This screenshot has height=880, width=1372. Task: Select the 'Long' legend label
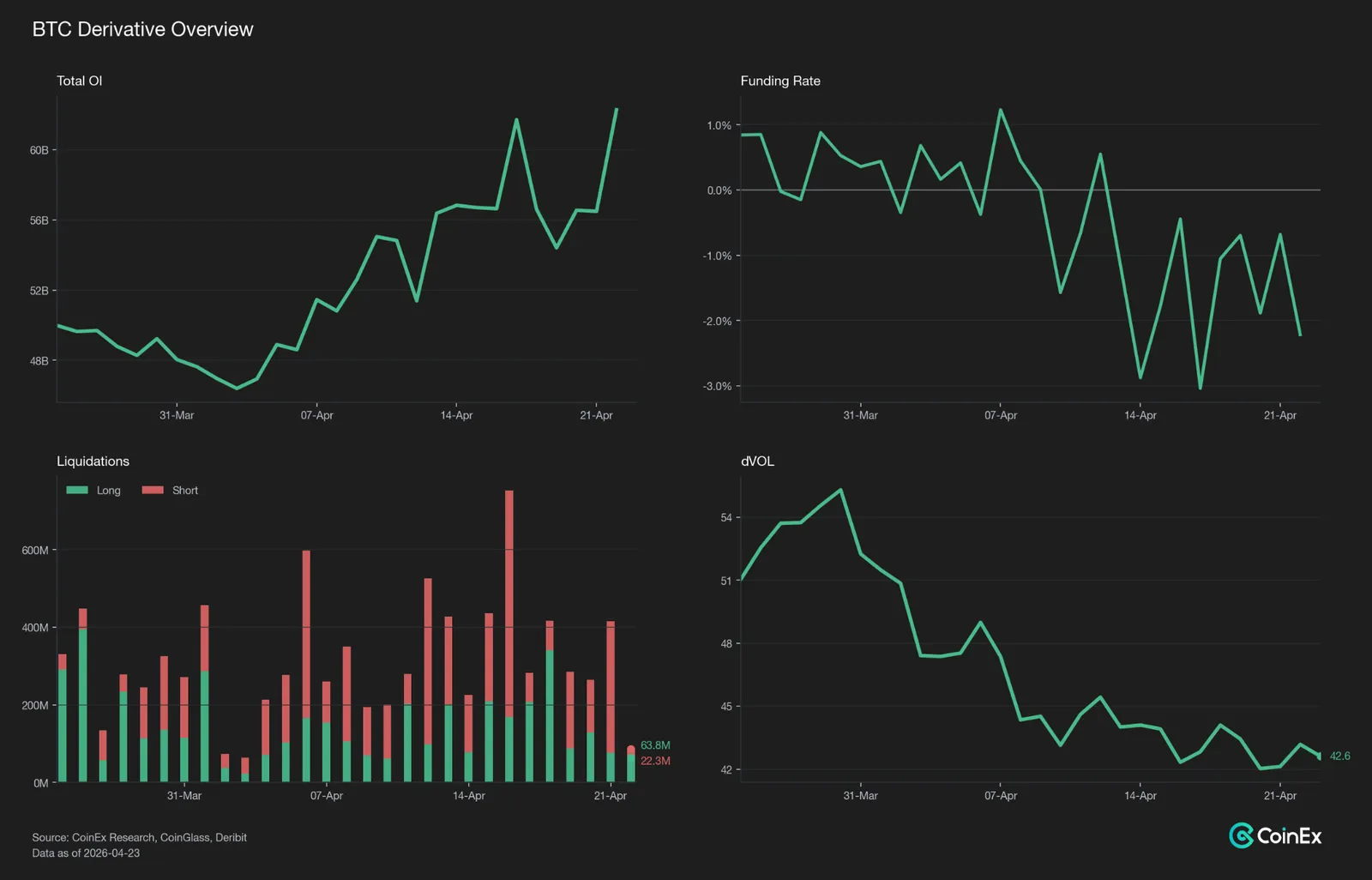pyautogui.click(x=109, y=491)
